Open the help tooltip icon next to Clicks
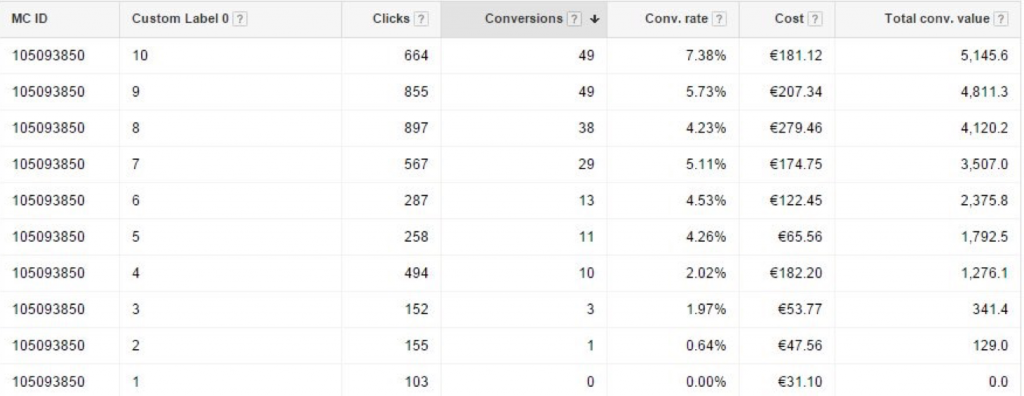Screen dimensions: 1024x396 (421, 19)
